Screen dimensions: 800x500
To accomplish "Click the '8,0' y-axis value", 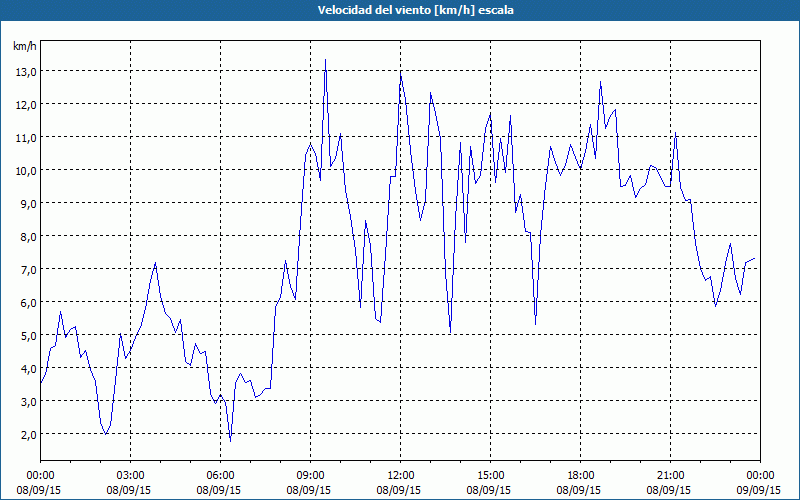I will pos(29,237).
